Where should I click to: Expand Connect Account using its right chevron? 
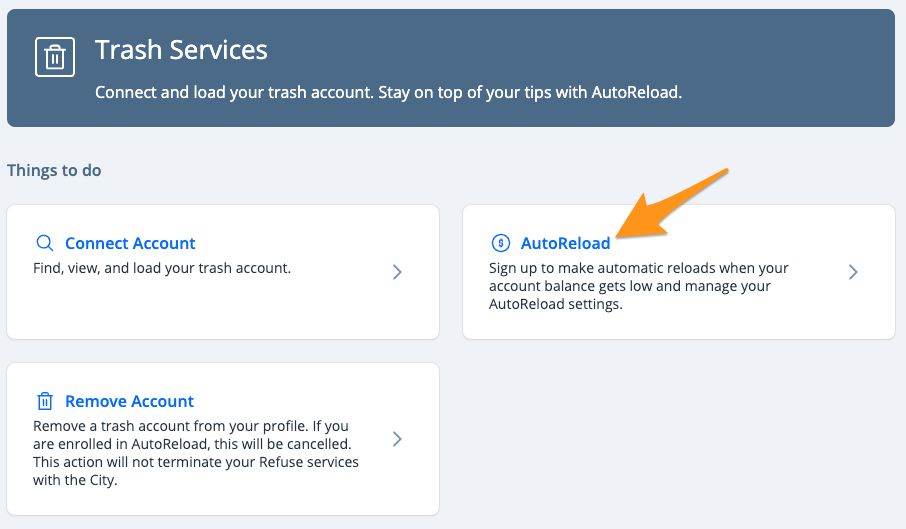[x=397, y=272]
